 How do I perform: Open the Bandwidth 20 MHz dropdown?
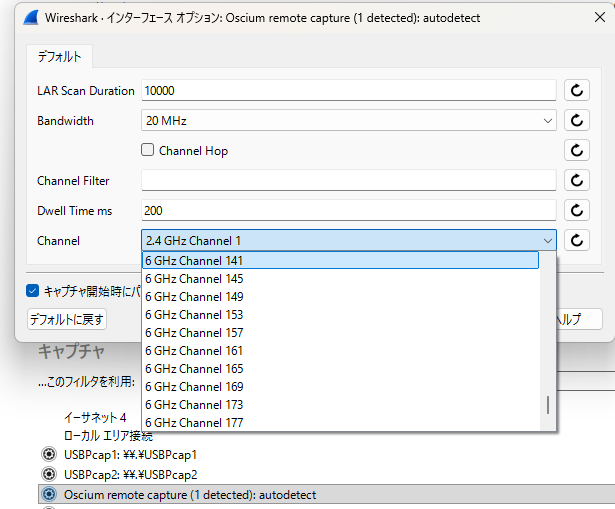349,120
